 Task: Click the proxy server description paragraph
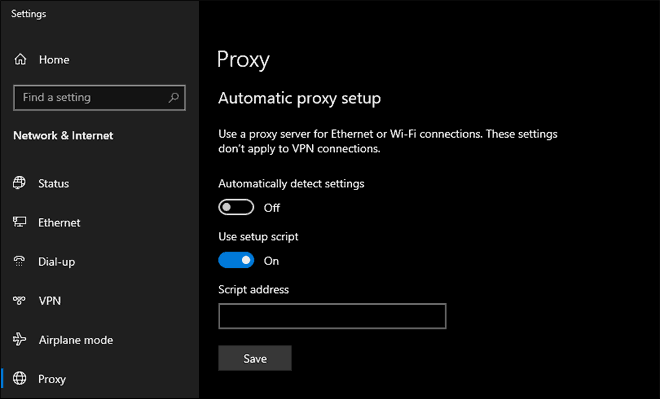[x=388, y=141]
